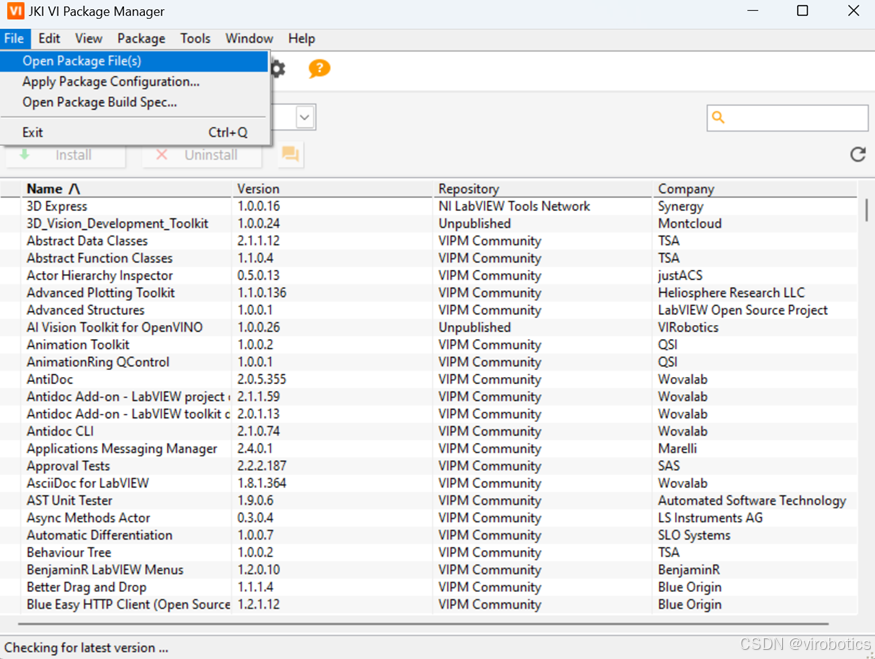Screen dimensions: 875x659
Task: Click the search magnifier icon
Action: 718,117
